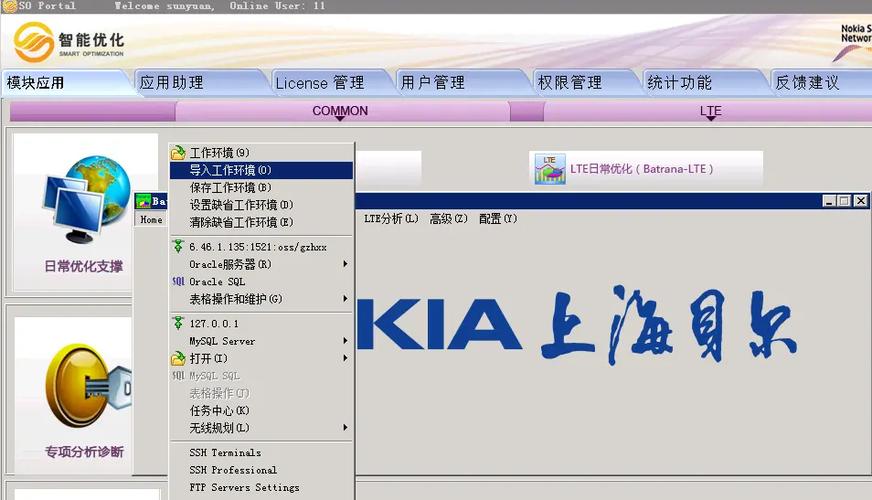This screenshot has height=500, width=872.
Task: Click the LTE日常优化 Batrana-LTE chart icon
Action: click(x=549, y=169)
